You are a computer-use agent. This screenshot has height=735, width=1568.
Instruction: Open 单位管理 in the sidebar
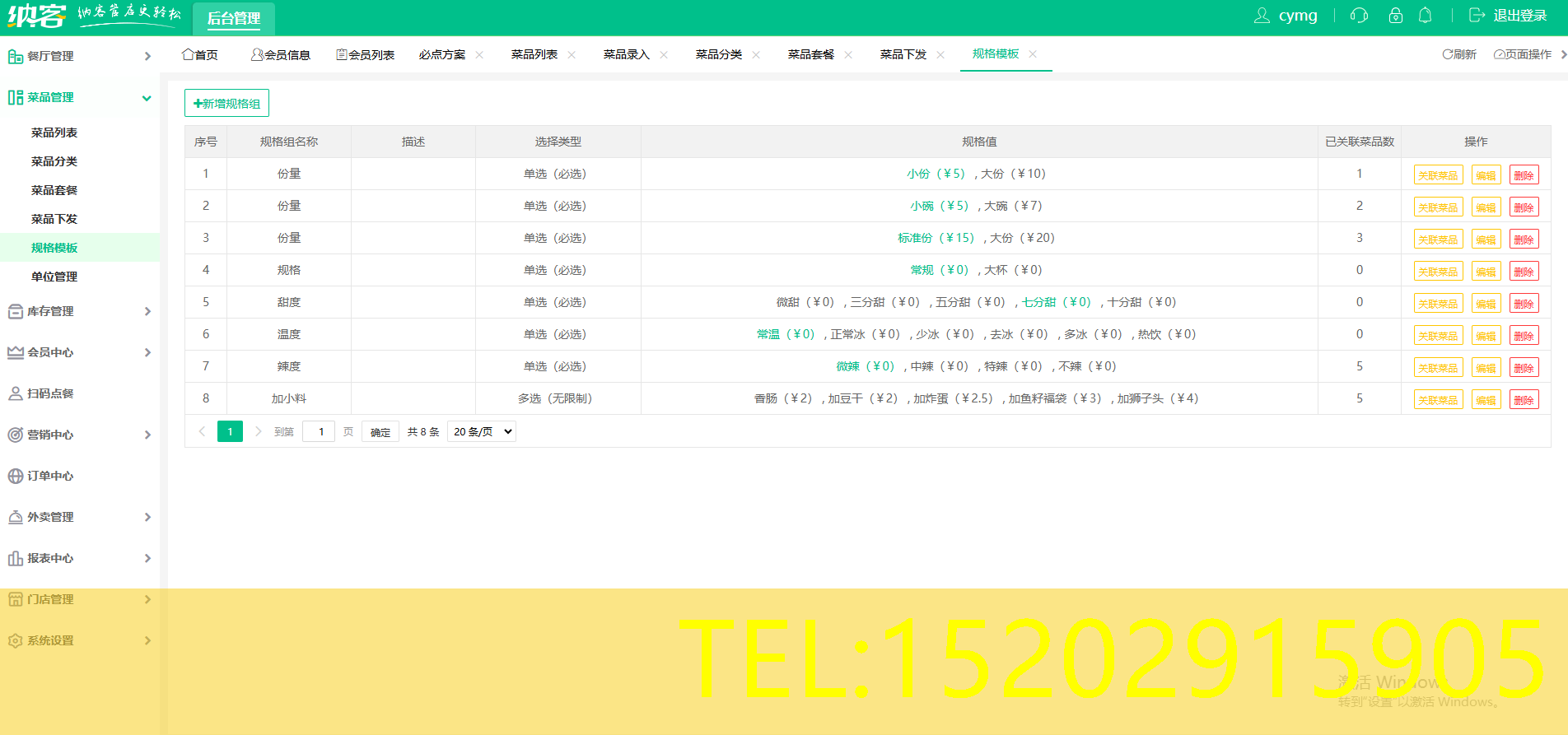54,277
